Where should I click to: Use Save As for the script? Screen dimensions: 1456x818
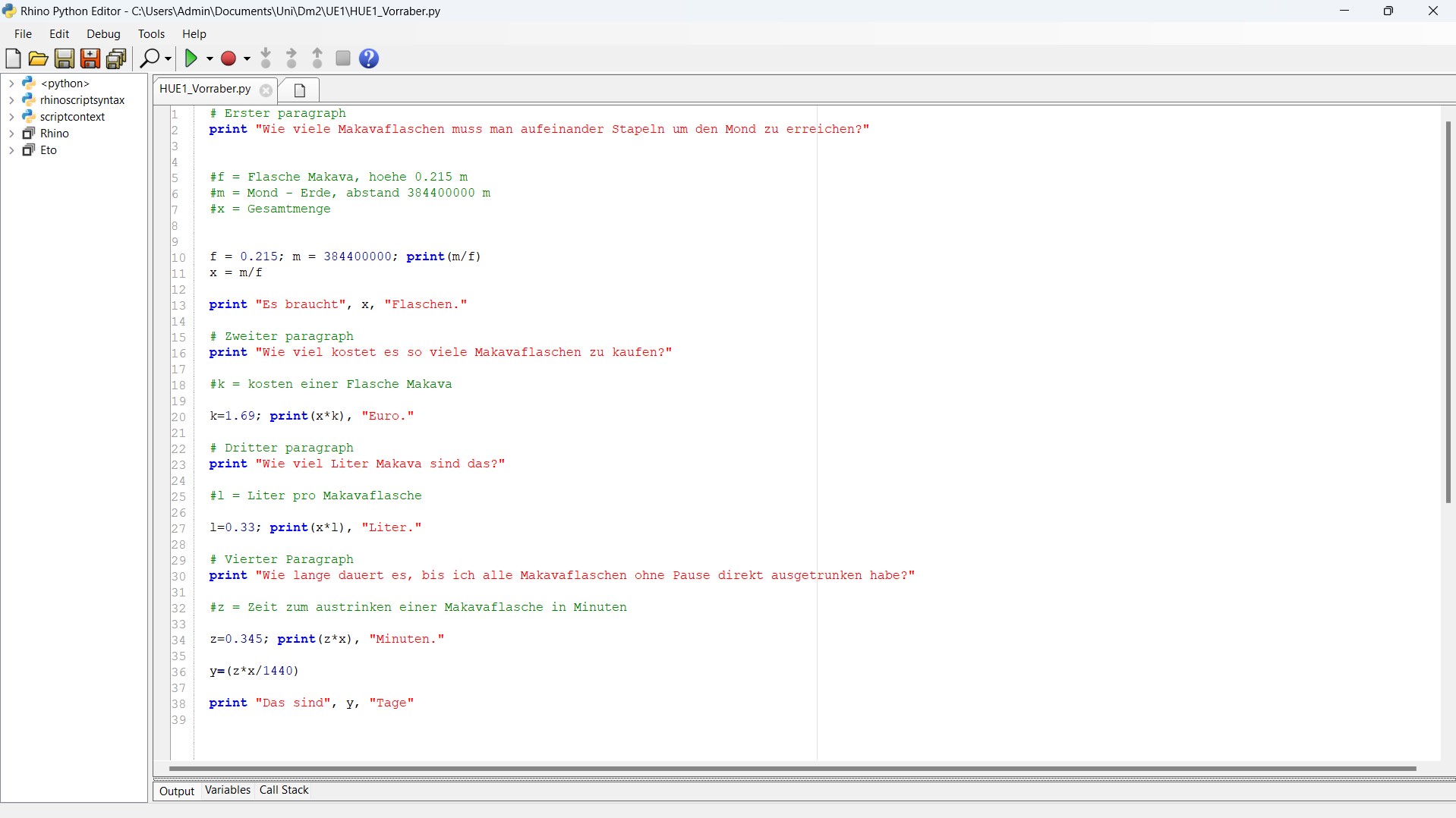click(90, 58)
